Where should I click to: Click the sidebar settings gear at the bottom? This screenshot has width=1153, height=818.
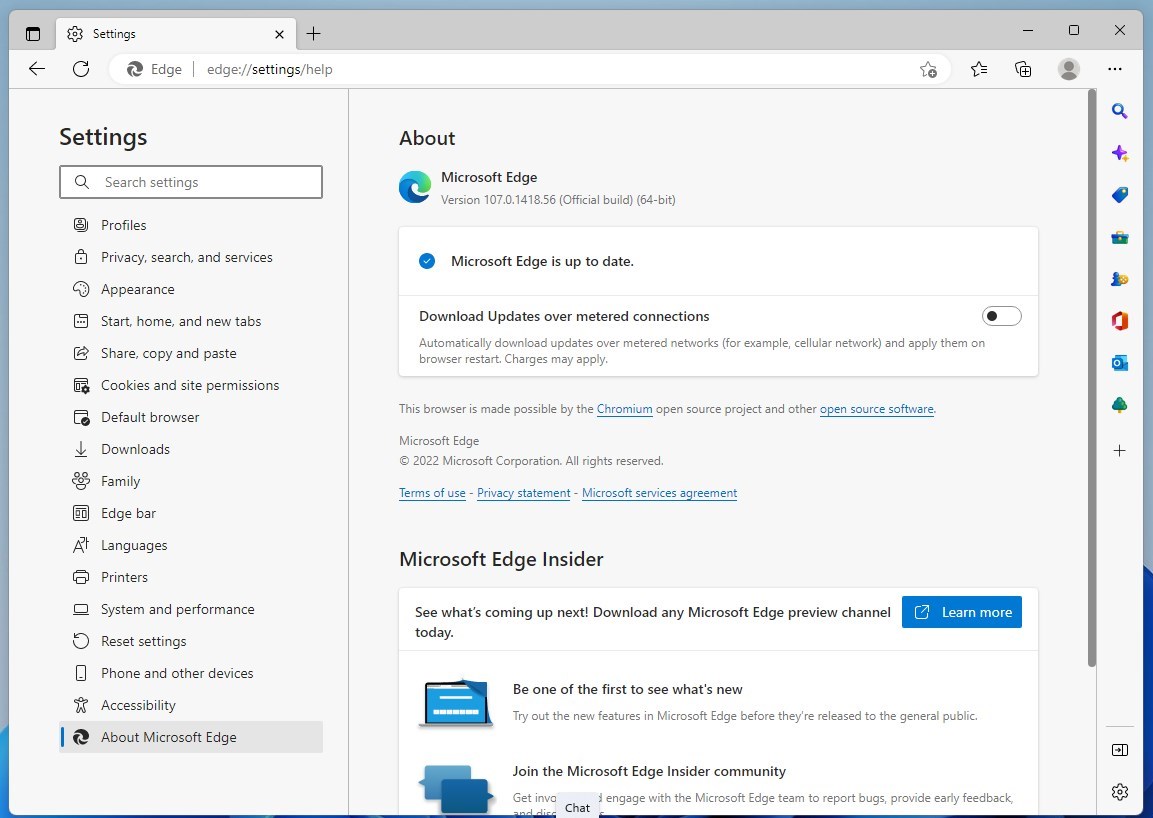coord(1119,791)
